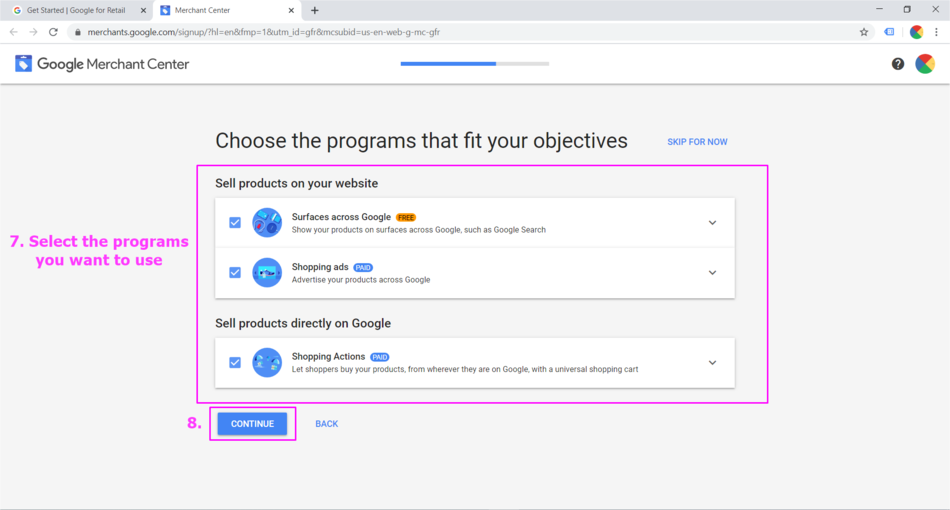Click the Shopping ads program icon
The width and height of the screenshot is (950, 510).
click(267, 273)
